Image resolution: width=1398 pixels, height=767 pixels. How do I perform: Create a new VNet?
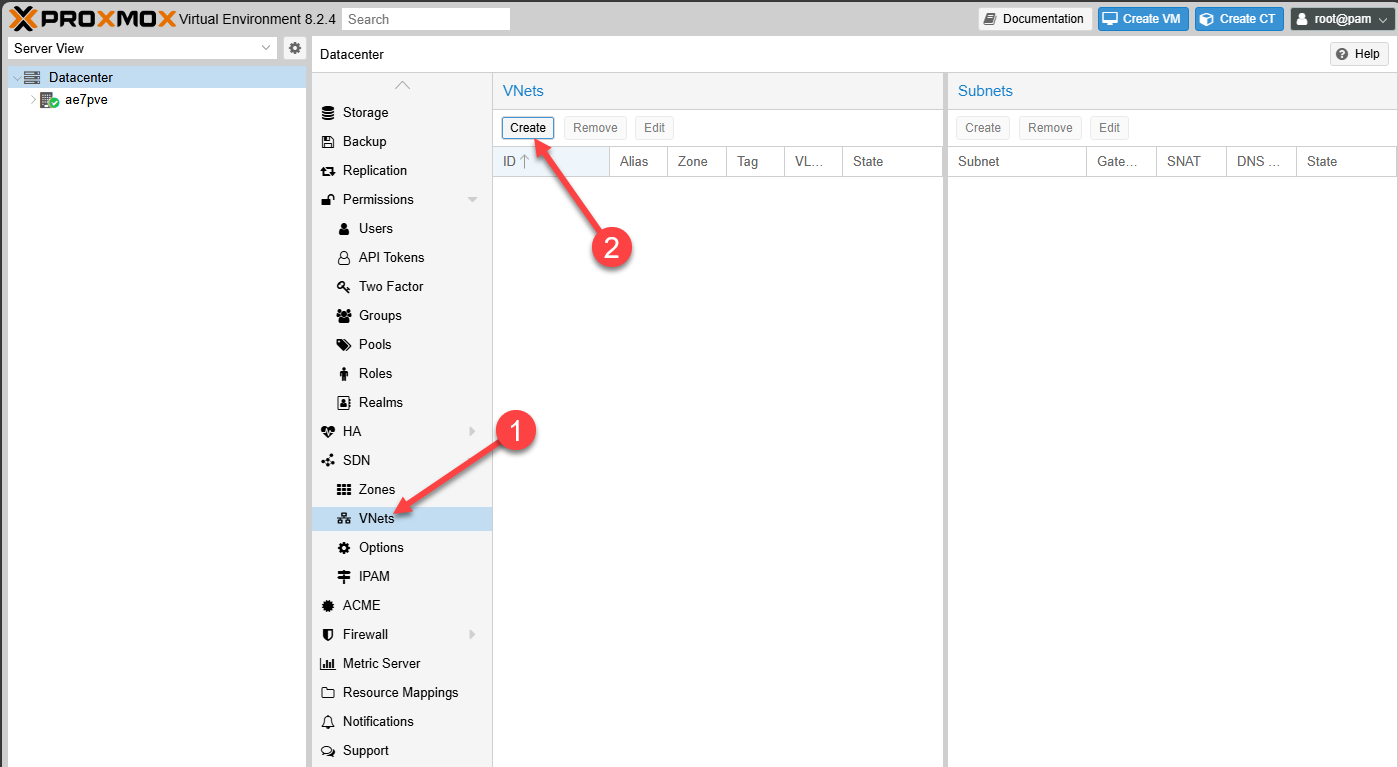pos(528,128)
